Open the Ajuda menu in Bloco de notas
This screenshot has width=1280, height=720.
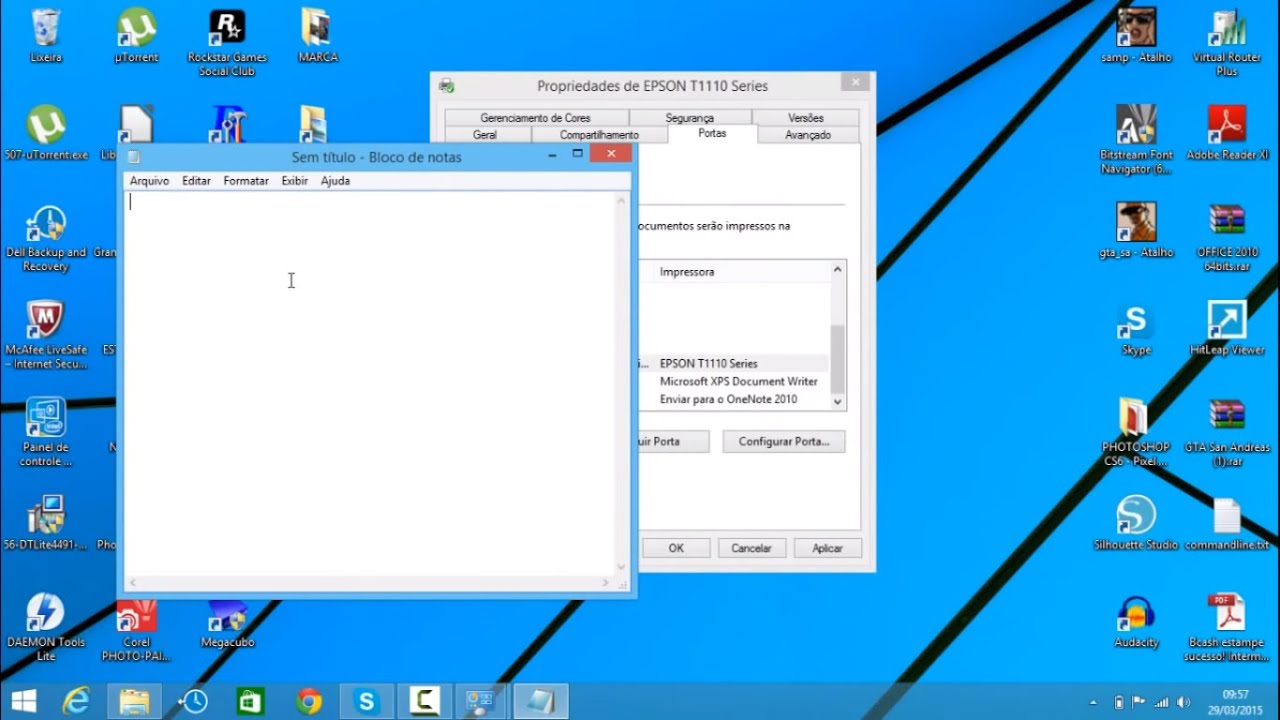click(335, 181)
